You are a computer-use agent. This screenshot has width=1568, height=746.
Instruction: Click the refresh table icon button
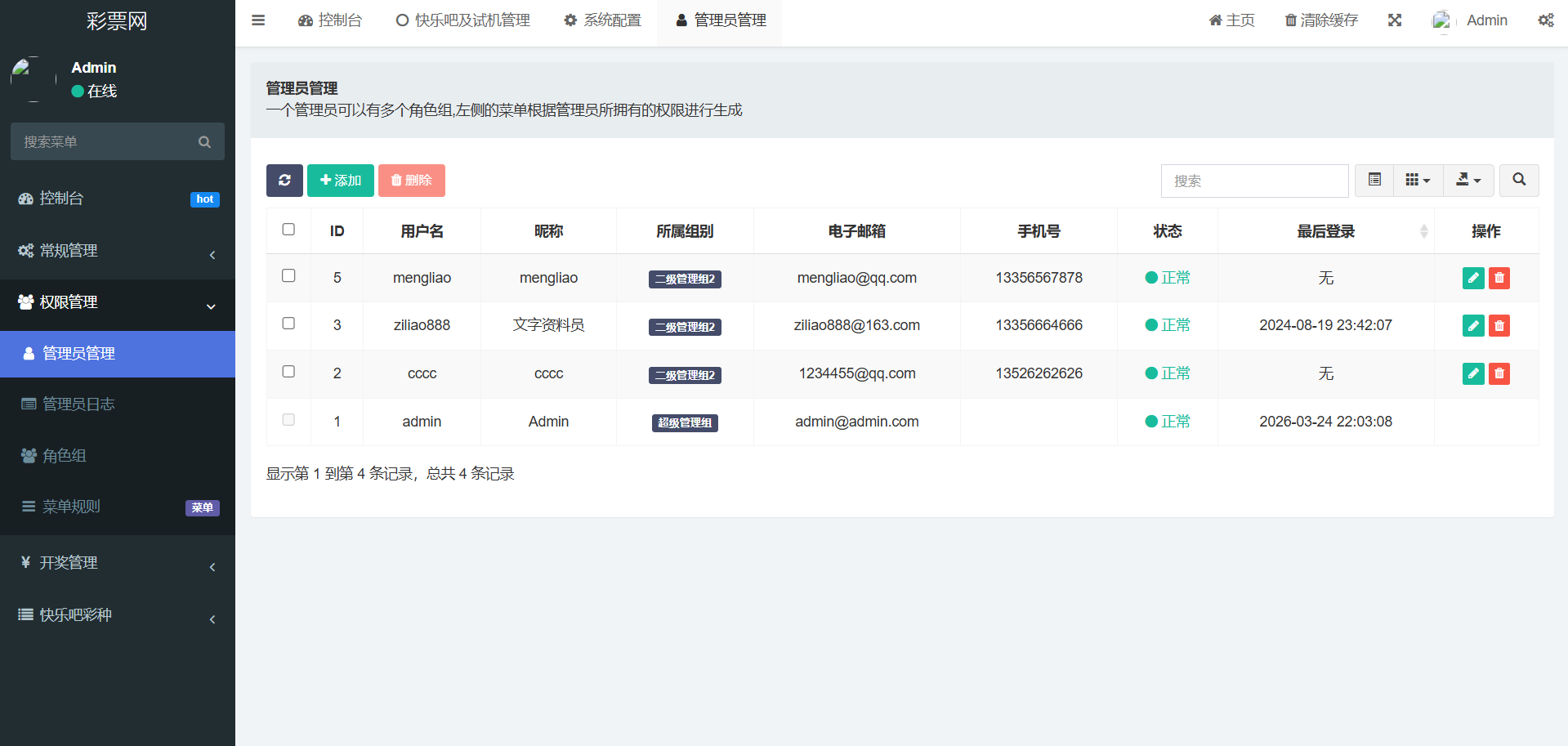tap(284, 181)
